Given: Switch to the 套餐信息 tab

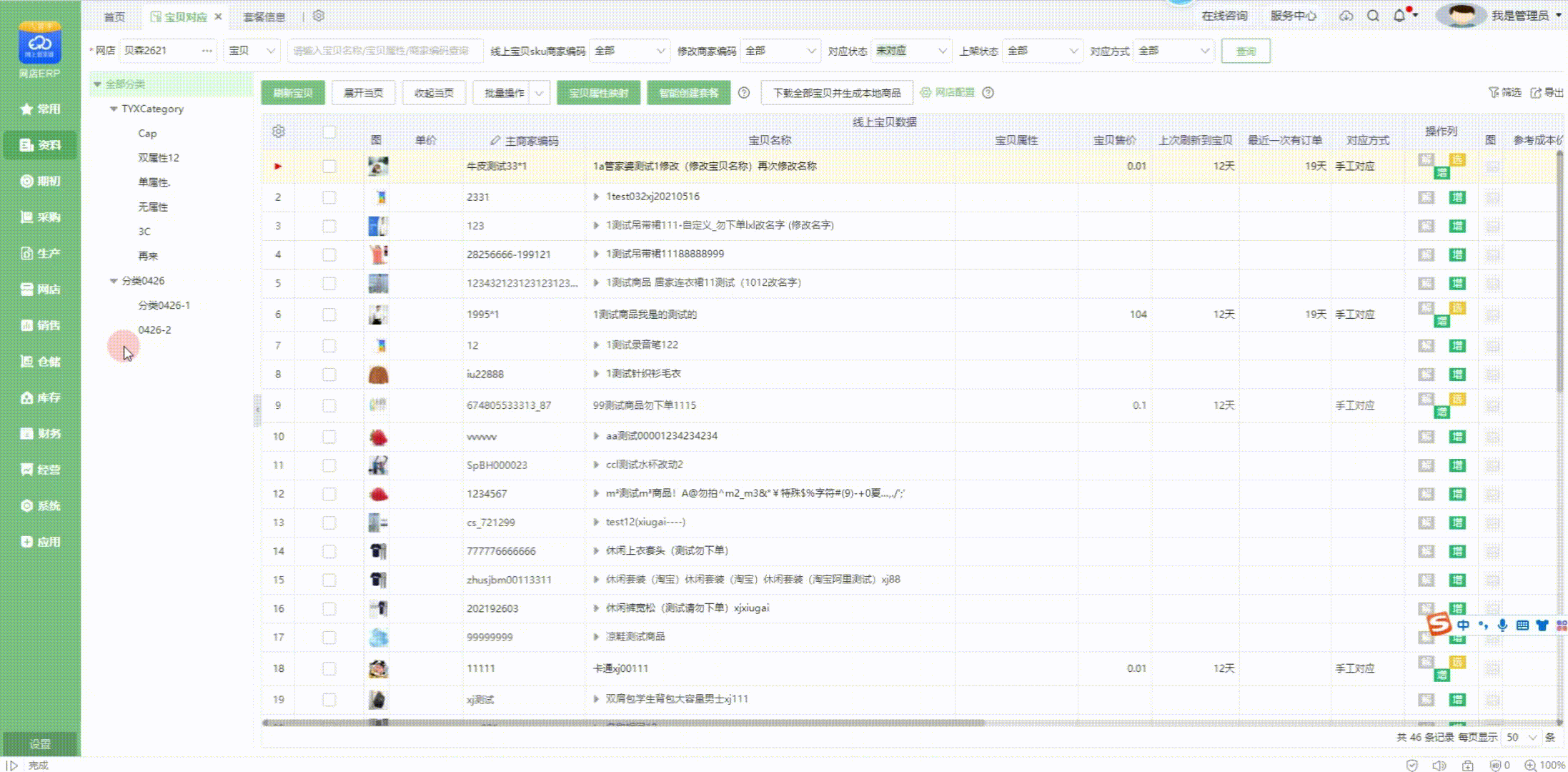Looking at the screenshot, I should tap(264, 16).
